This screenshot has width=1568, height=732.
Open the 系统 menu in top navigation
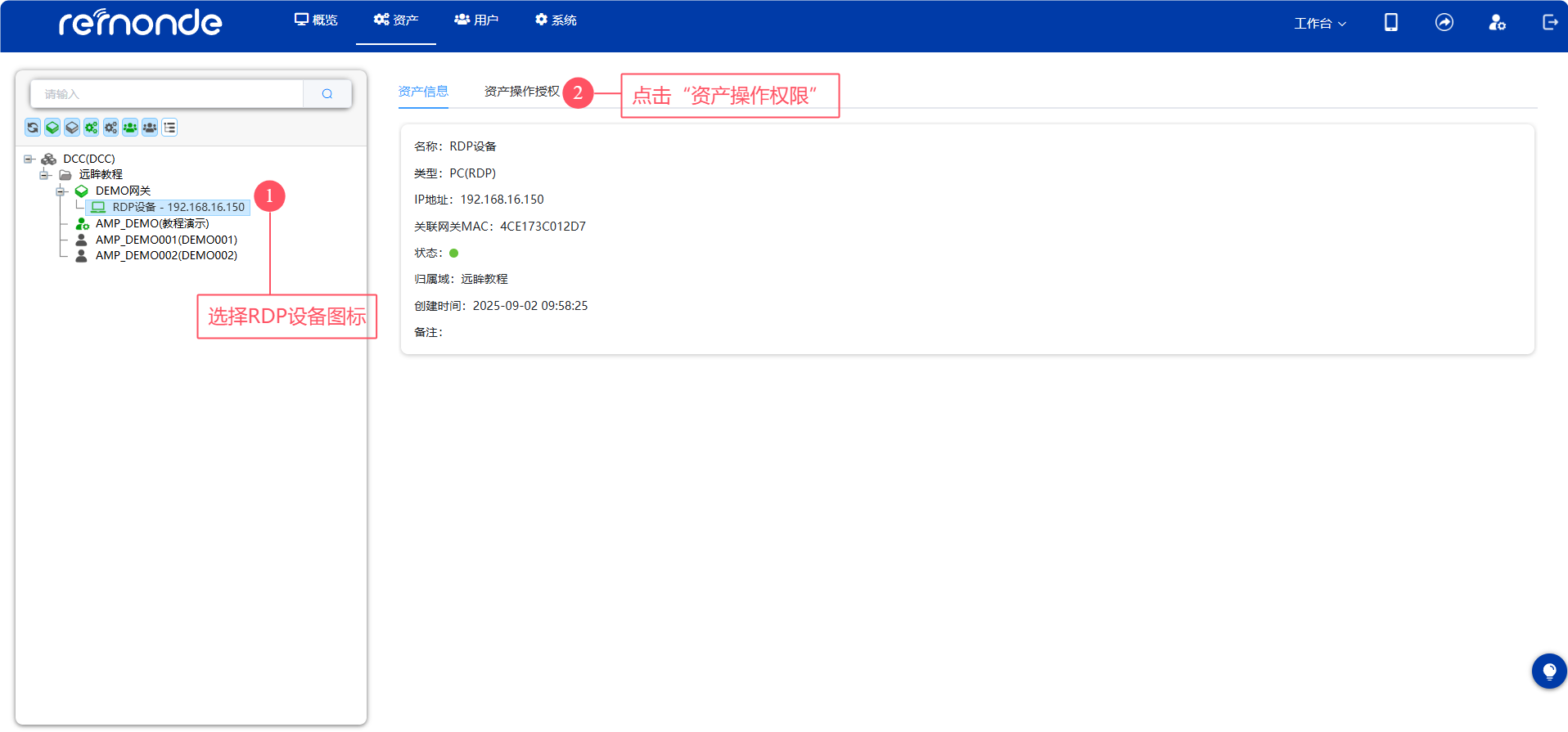[556, 20]
